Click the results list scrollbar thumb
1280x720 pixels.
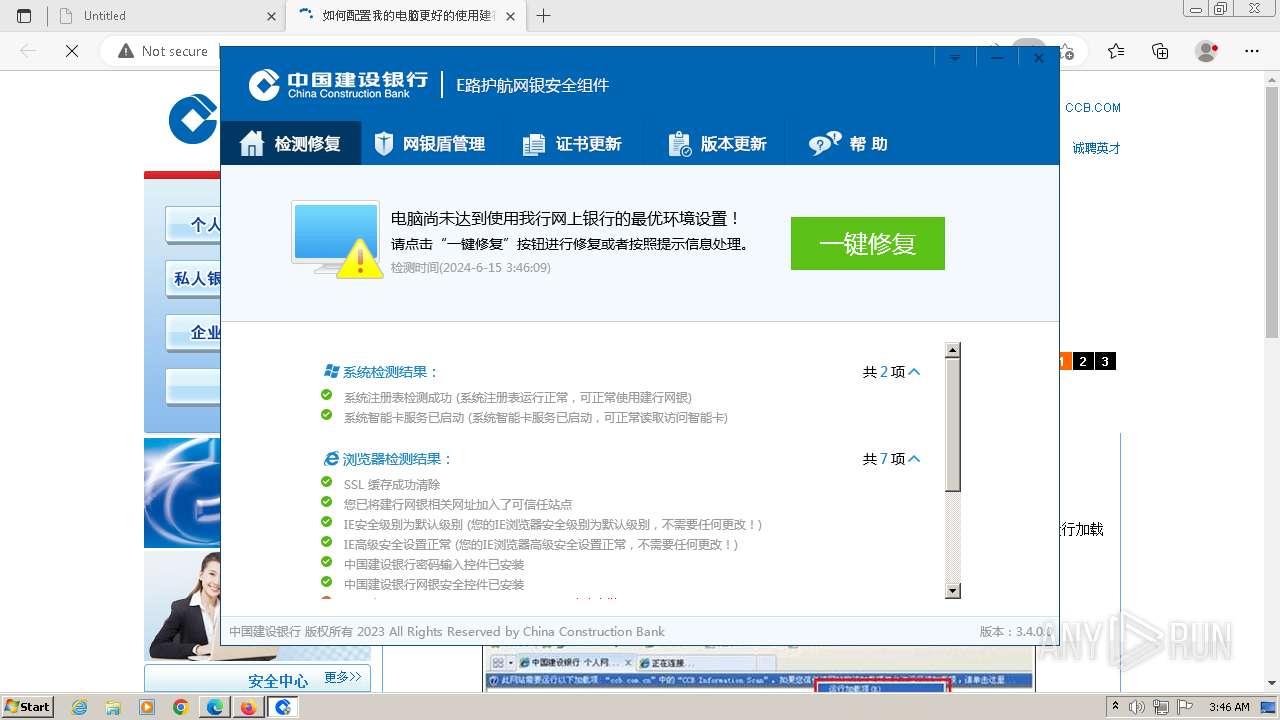(x=953, y=424)
